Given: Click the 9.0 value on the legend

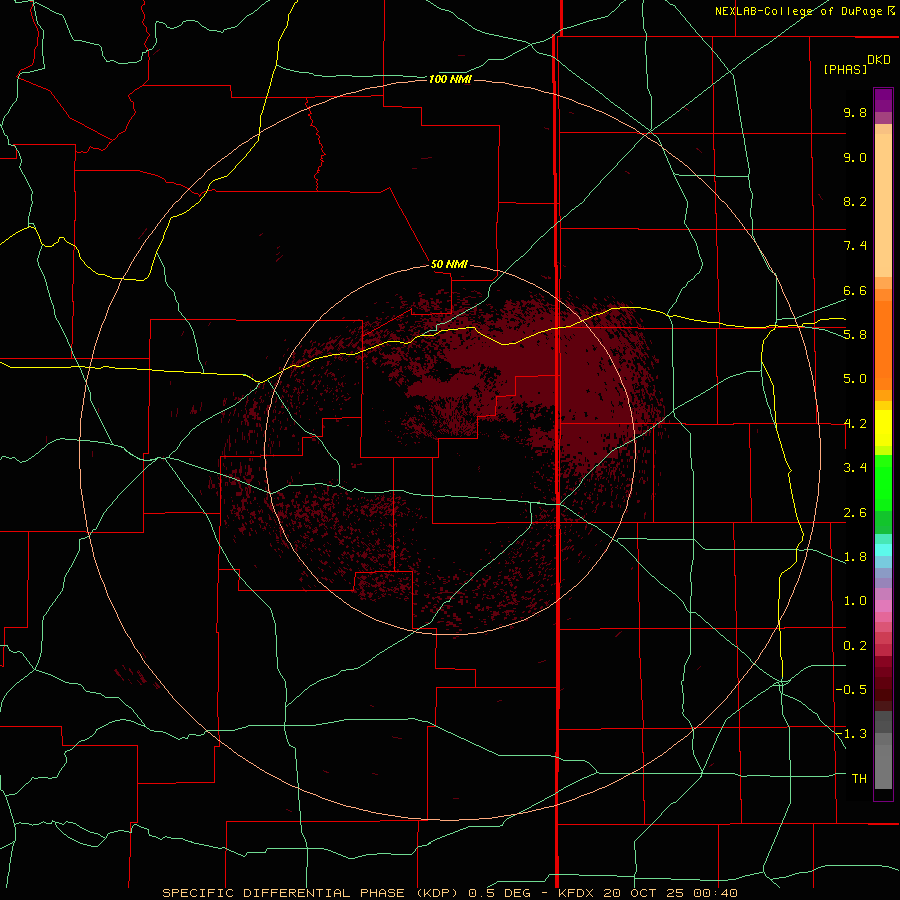Looking at the screenshot, I should [855, 157].
